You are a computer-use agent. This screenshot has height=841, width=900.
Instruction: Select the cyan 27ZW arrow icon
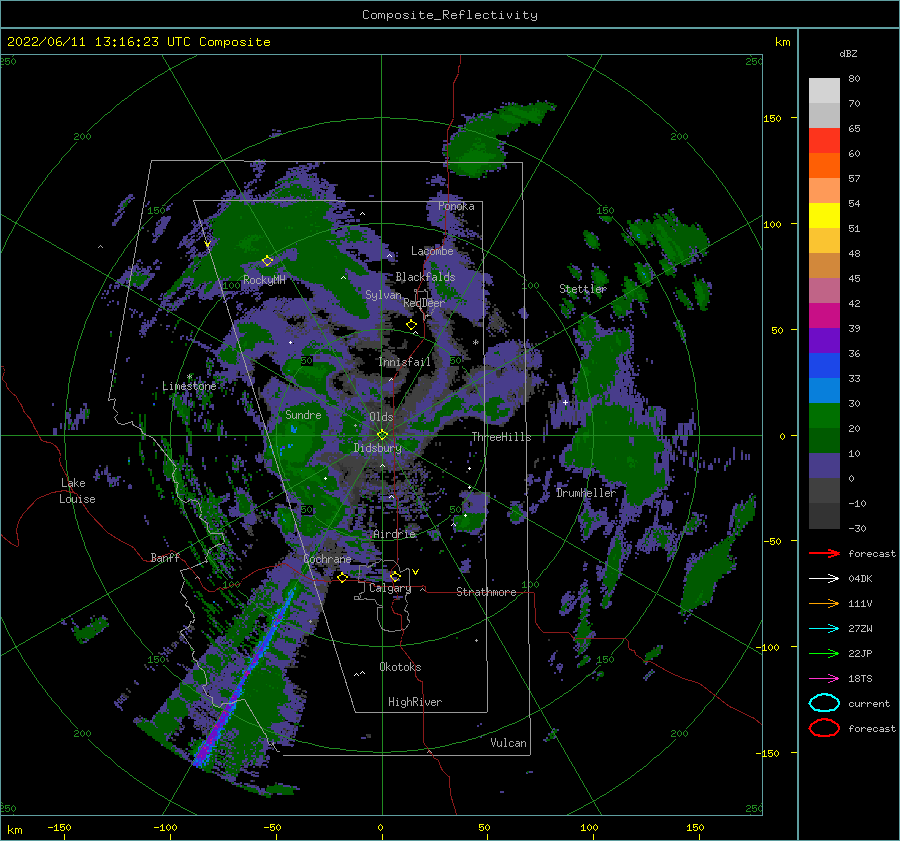tap(824, 629)
